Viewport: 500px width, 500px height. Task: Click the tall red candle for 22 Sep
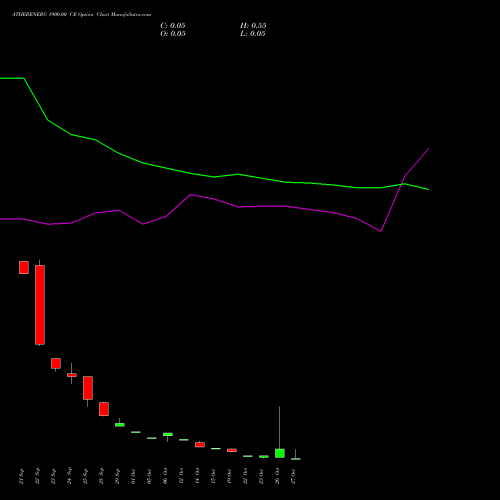pos(40,305)
